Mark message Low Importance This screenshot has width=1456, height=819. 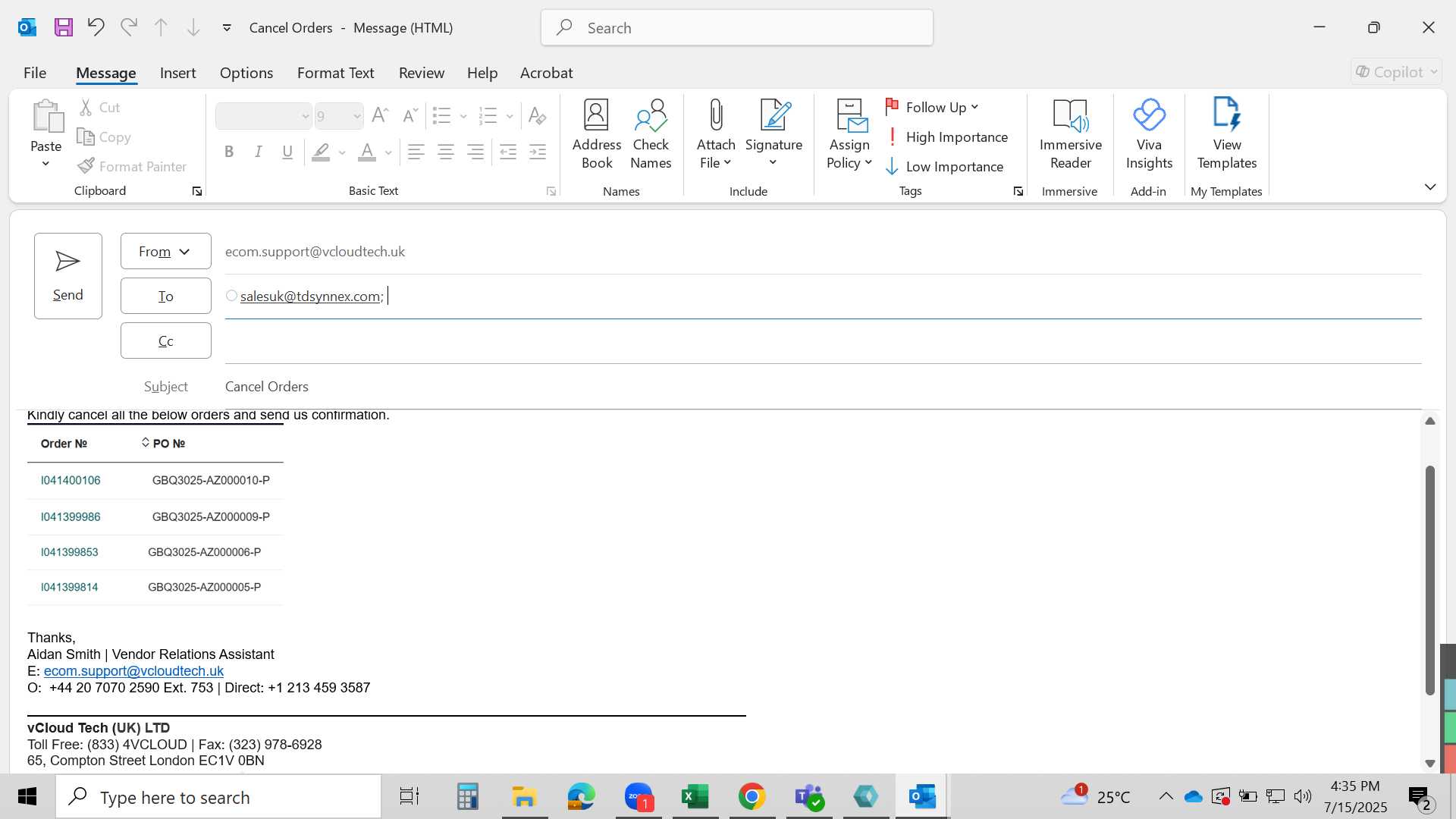click(x=945, y=166)
